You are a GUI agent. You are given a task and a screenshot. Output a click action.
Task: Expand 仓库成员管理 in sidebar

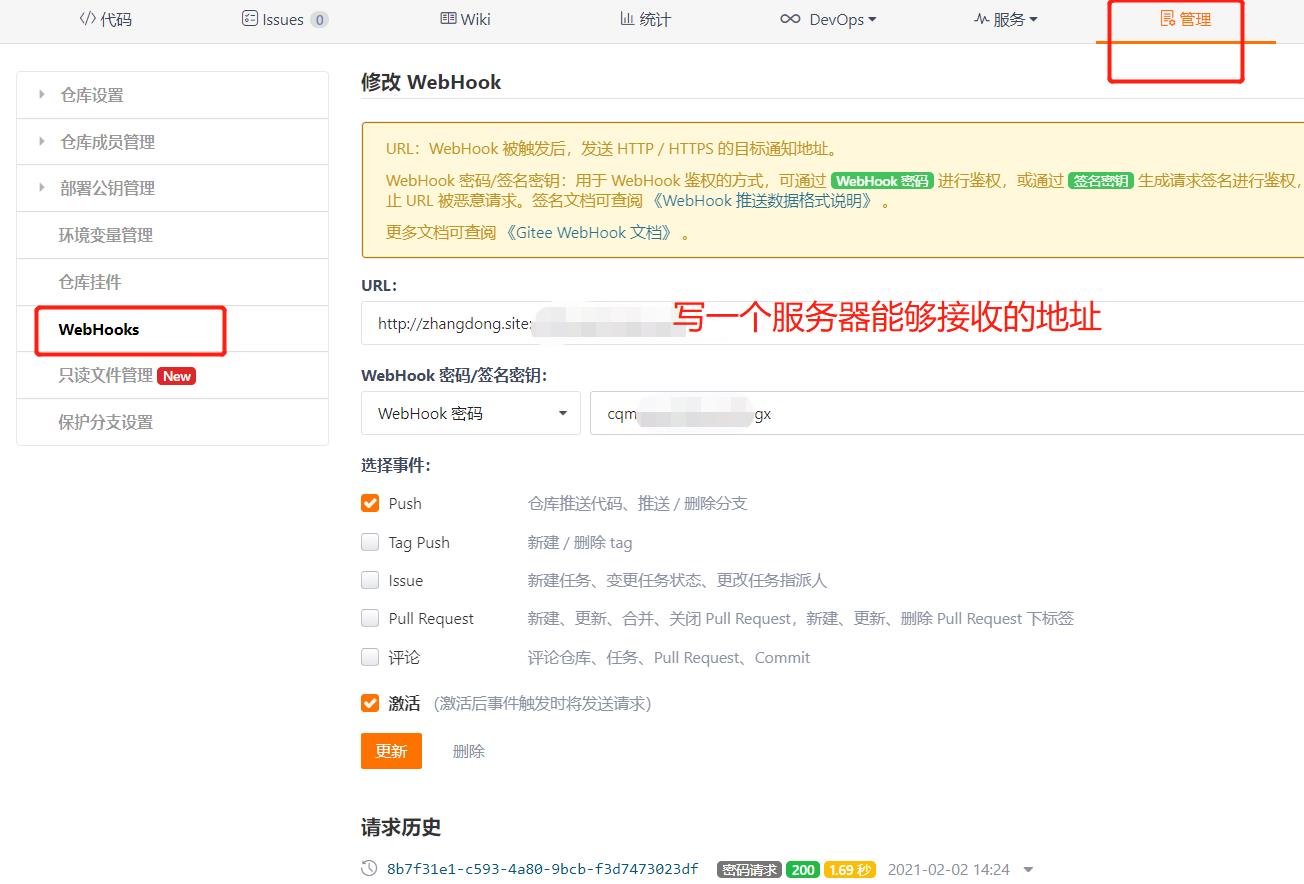[173, 142]
